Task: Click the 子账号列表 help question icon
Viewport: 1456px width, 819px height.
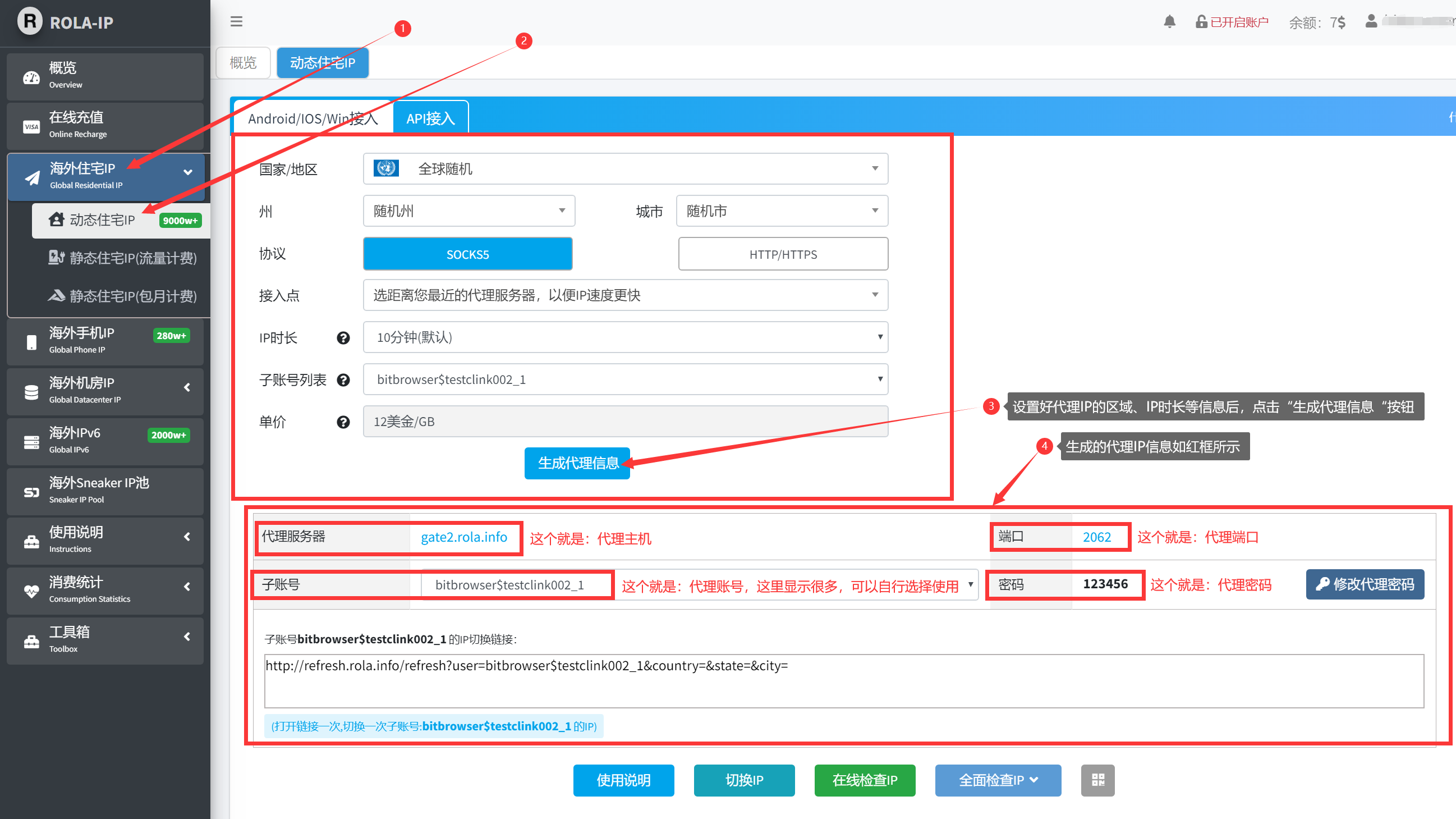Action: point(343,380)
